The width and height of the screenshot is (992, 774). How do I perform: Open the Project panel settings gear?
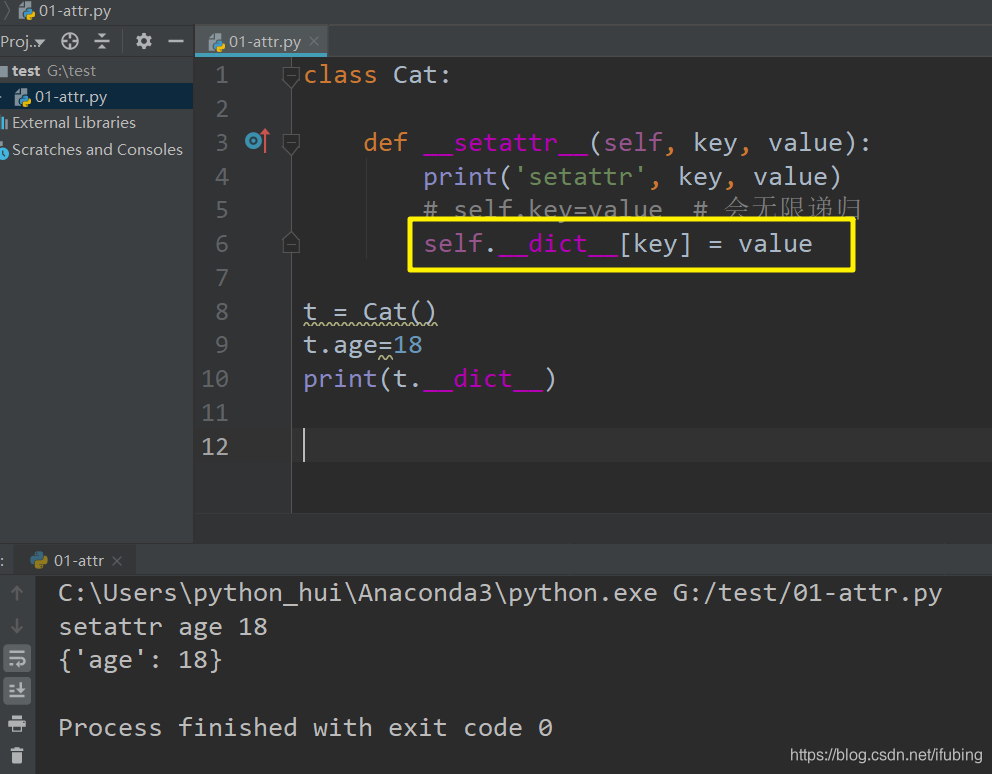pos(144,42)
